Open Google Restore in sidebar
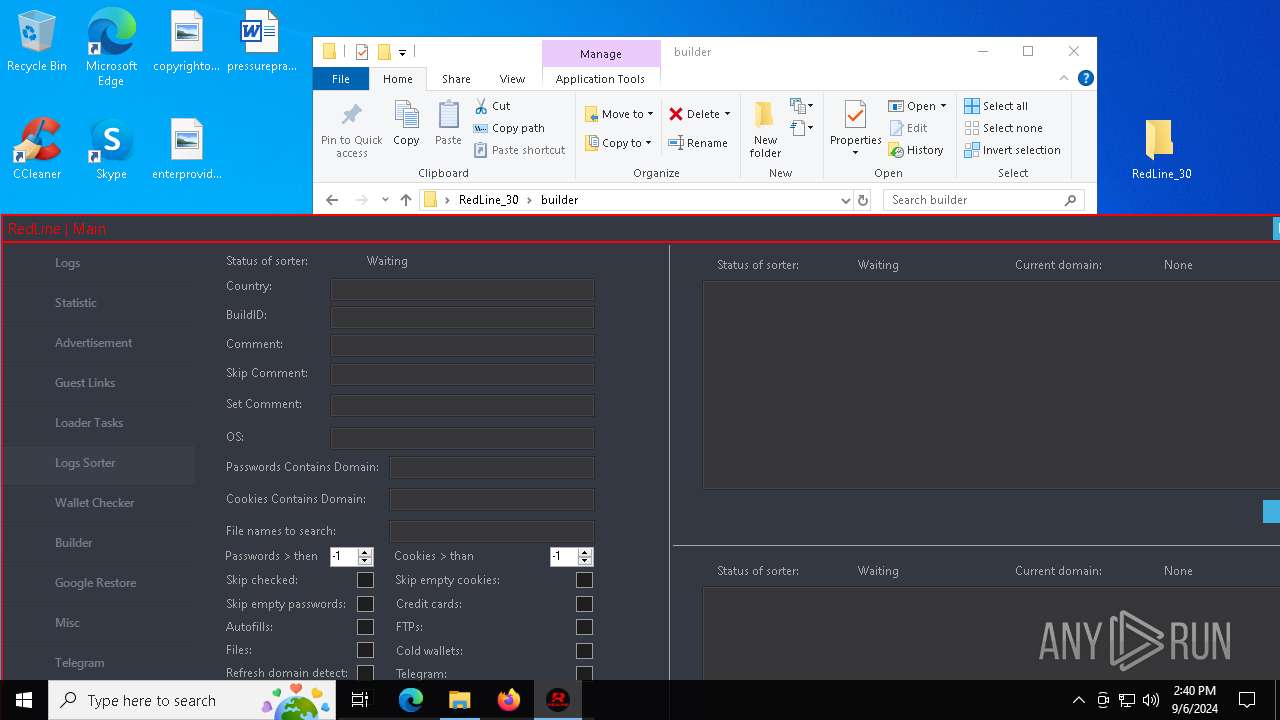 (x=95, y=583)
